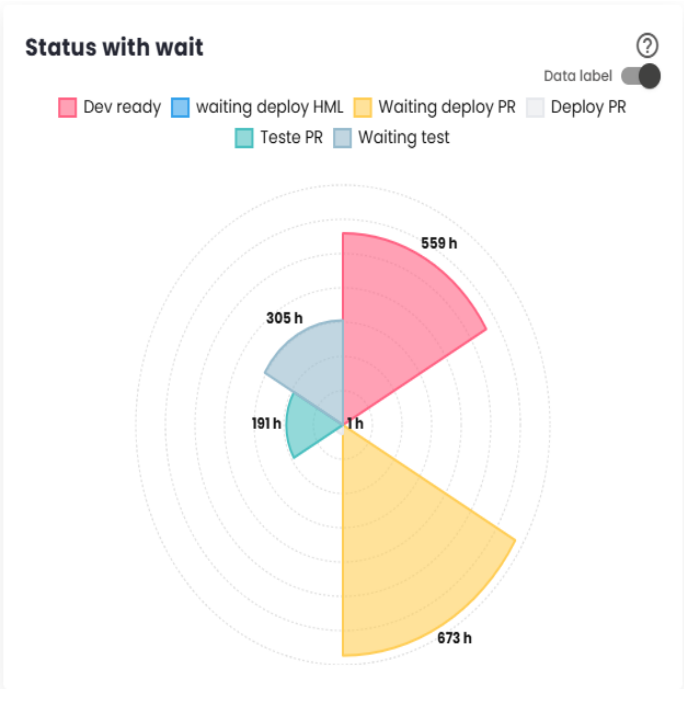The width and height of the screenshot is (684, 702).
Task: Click the help question mark icon
Action: [x=648, y=45]
